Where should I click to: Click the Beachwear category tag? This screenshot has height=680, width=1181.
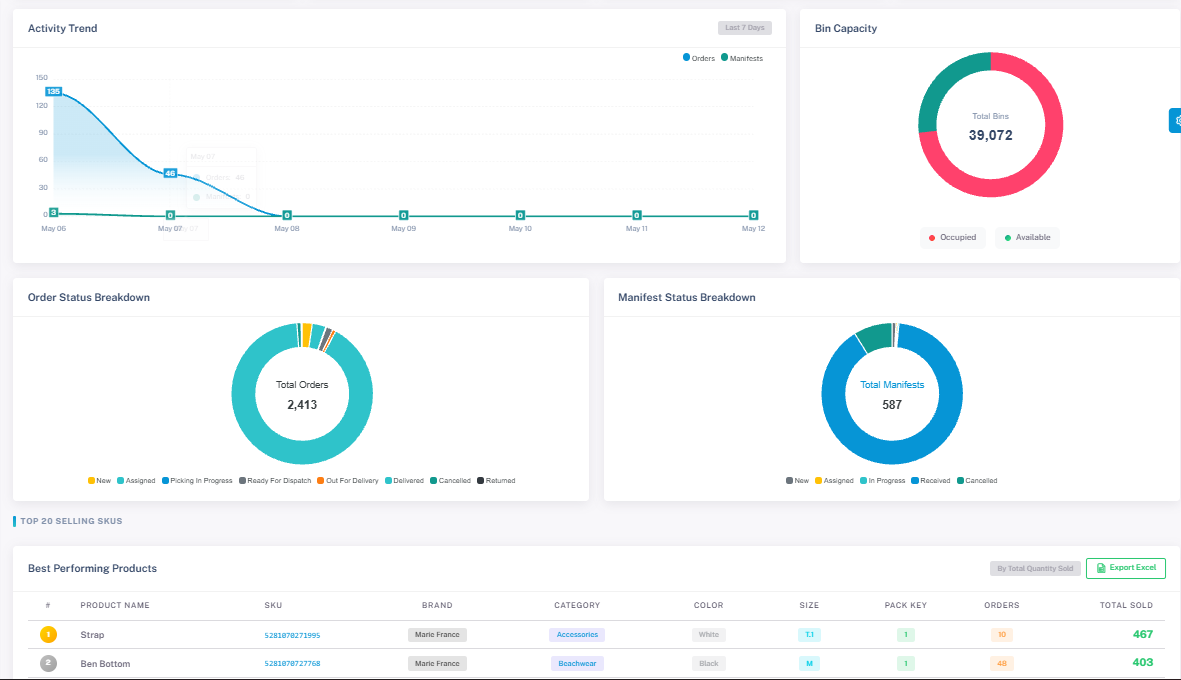tap(577, 663)
